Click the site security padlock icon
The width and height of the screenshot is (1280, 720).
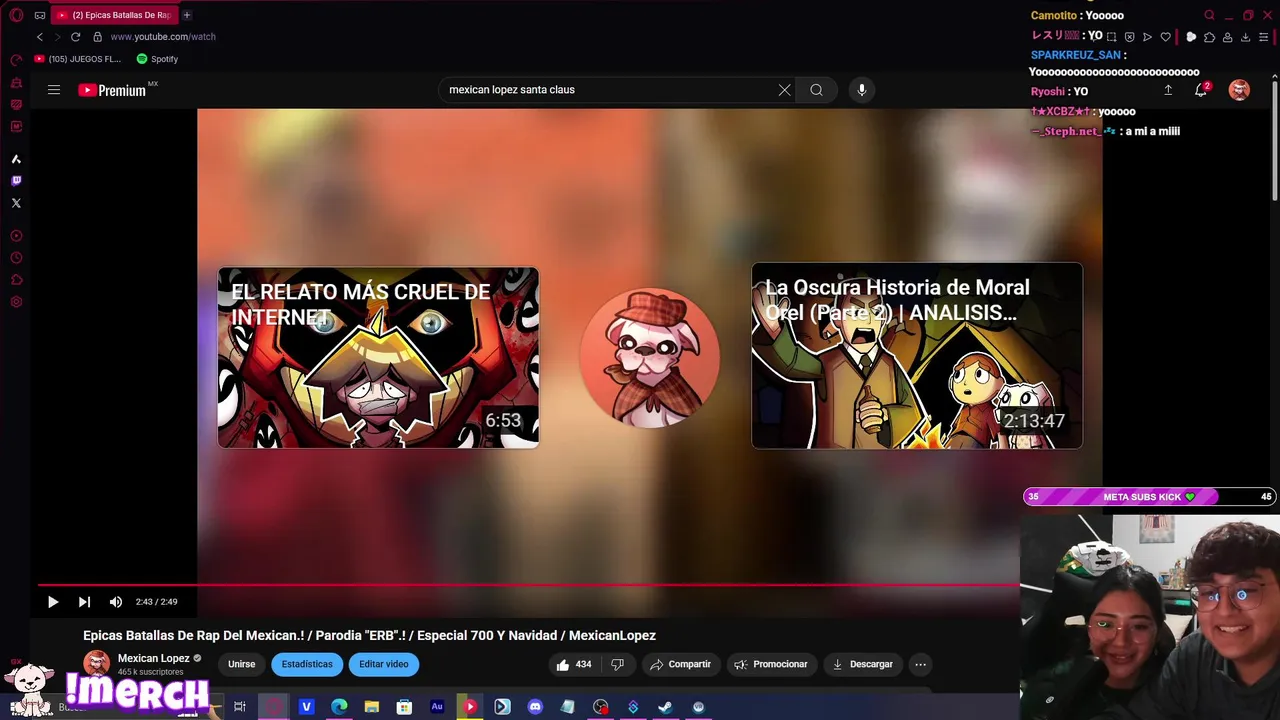97,37
